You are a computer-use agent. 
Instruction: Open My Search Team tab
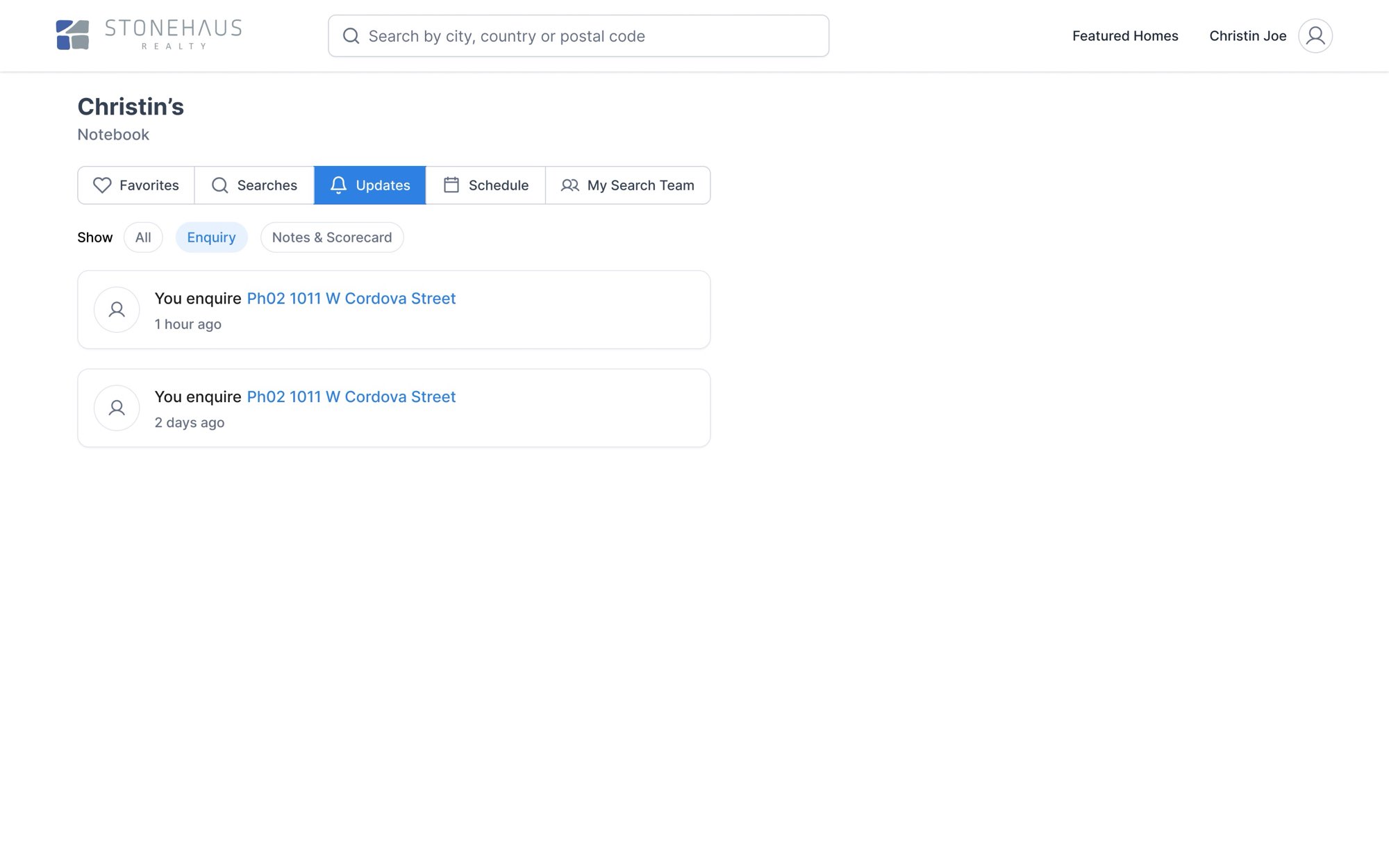pyautogui.click(x=628, y=185)
